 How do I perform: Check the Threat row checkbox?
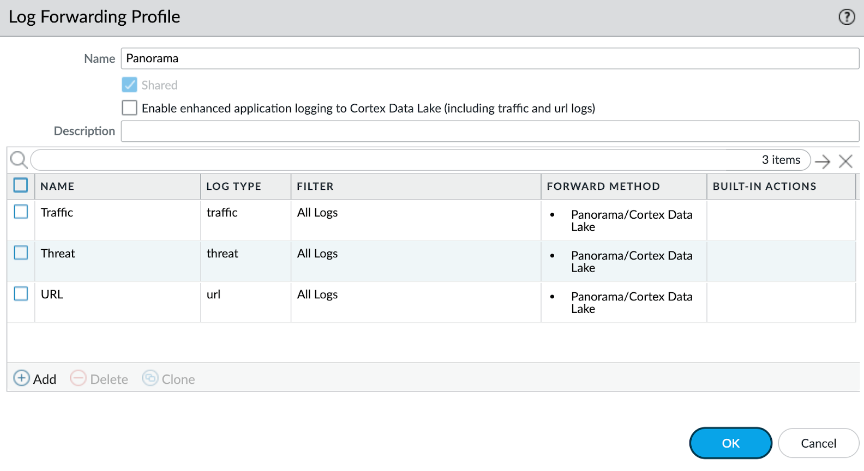pyautogui.click(x=21, y=253)
